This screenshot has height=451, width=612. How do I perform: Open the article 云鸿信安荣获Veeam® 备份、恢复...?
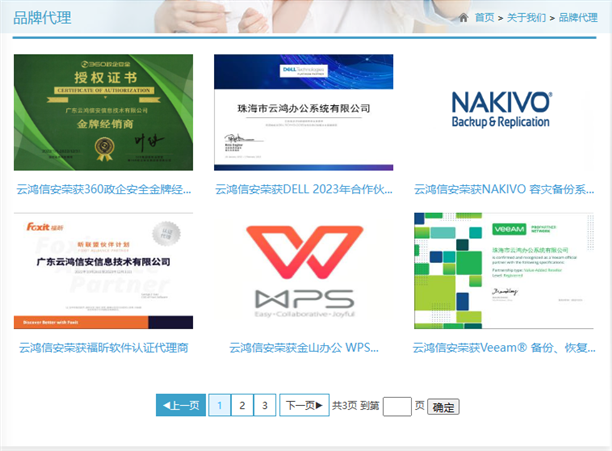click(x=504, y=348)
